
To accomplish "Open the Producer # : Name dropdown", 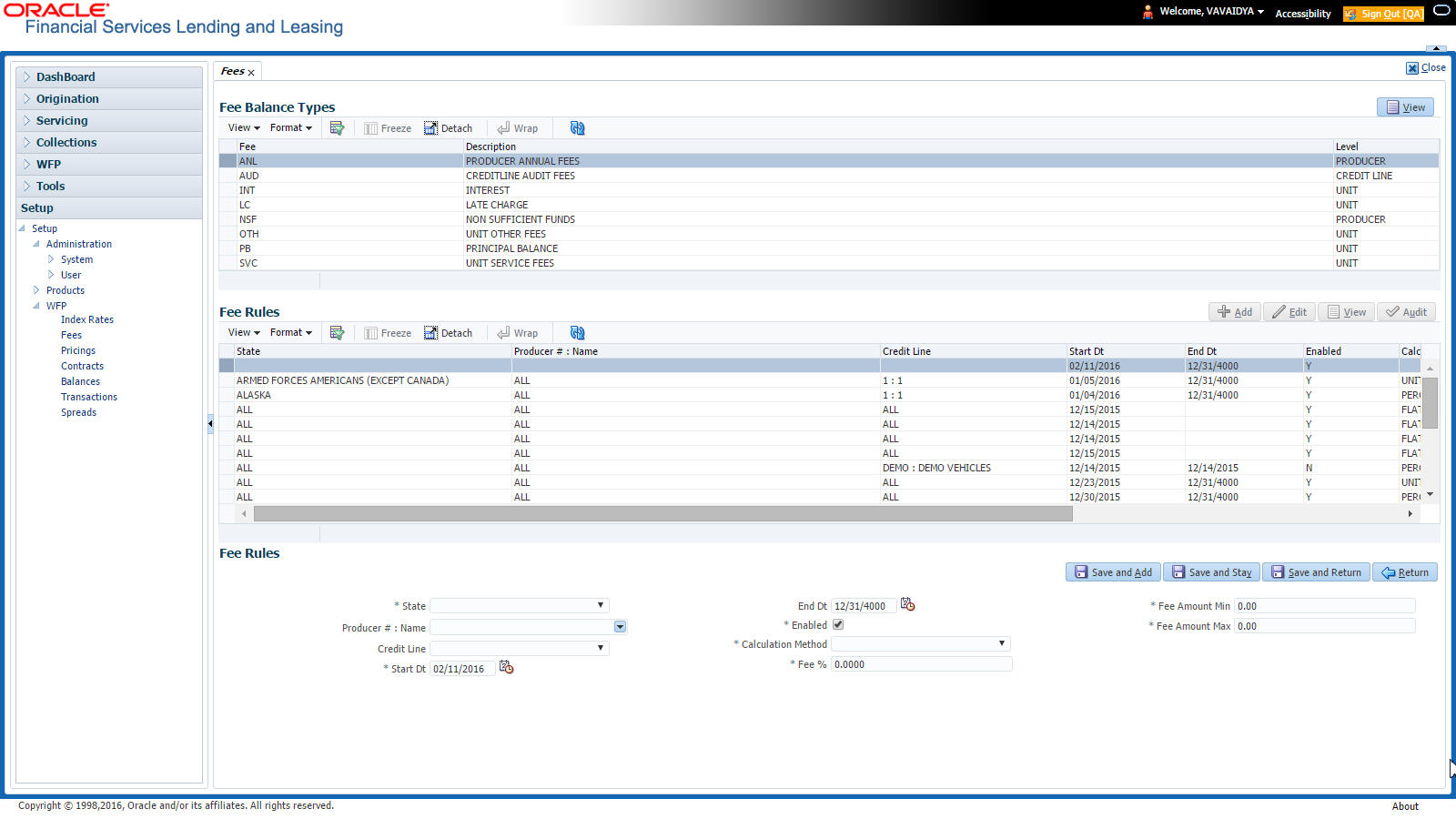I will tap(620, 627).
